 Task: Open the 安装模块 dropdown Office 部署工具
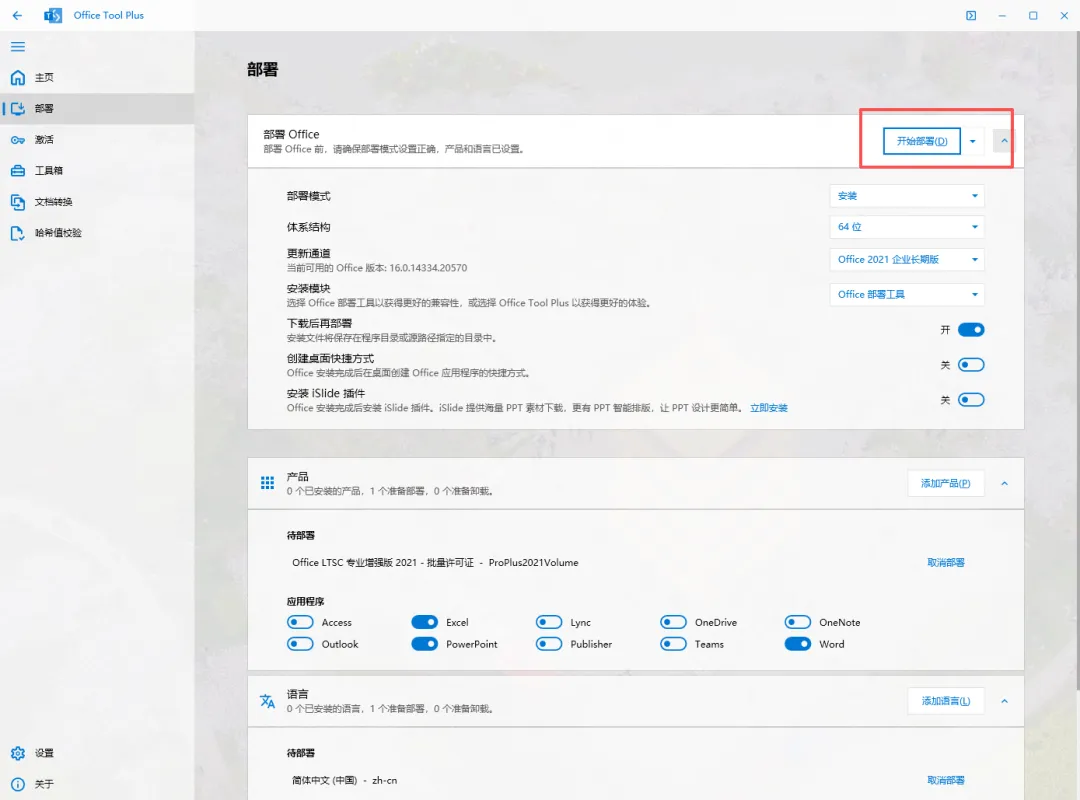[x=907, y=295]
